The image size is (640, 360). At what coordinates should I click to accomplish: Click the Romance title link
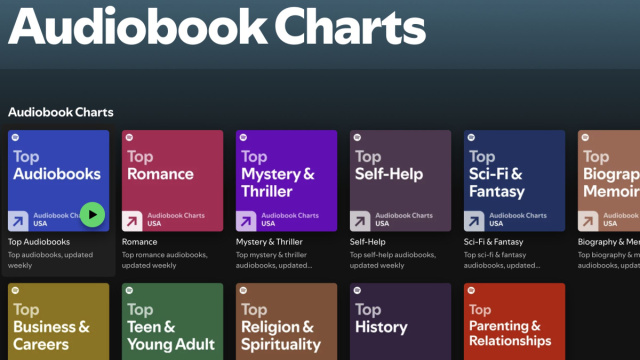(139, 242)
